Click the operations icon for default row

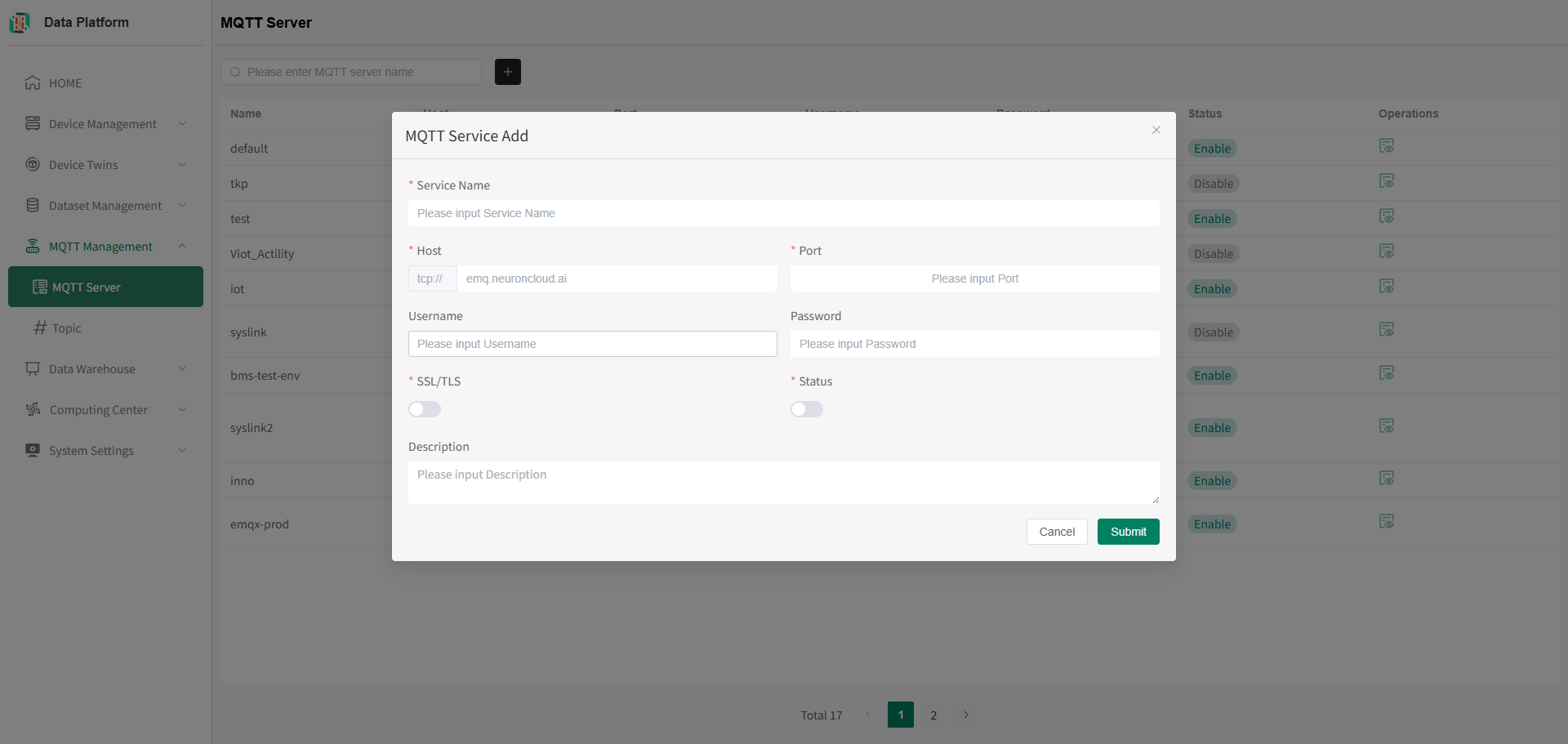[1386, 146]
